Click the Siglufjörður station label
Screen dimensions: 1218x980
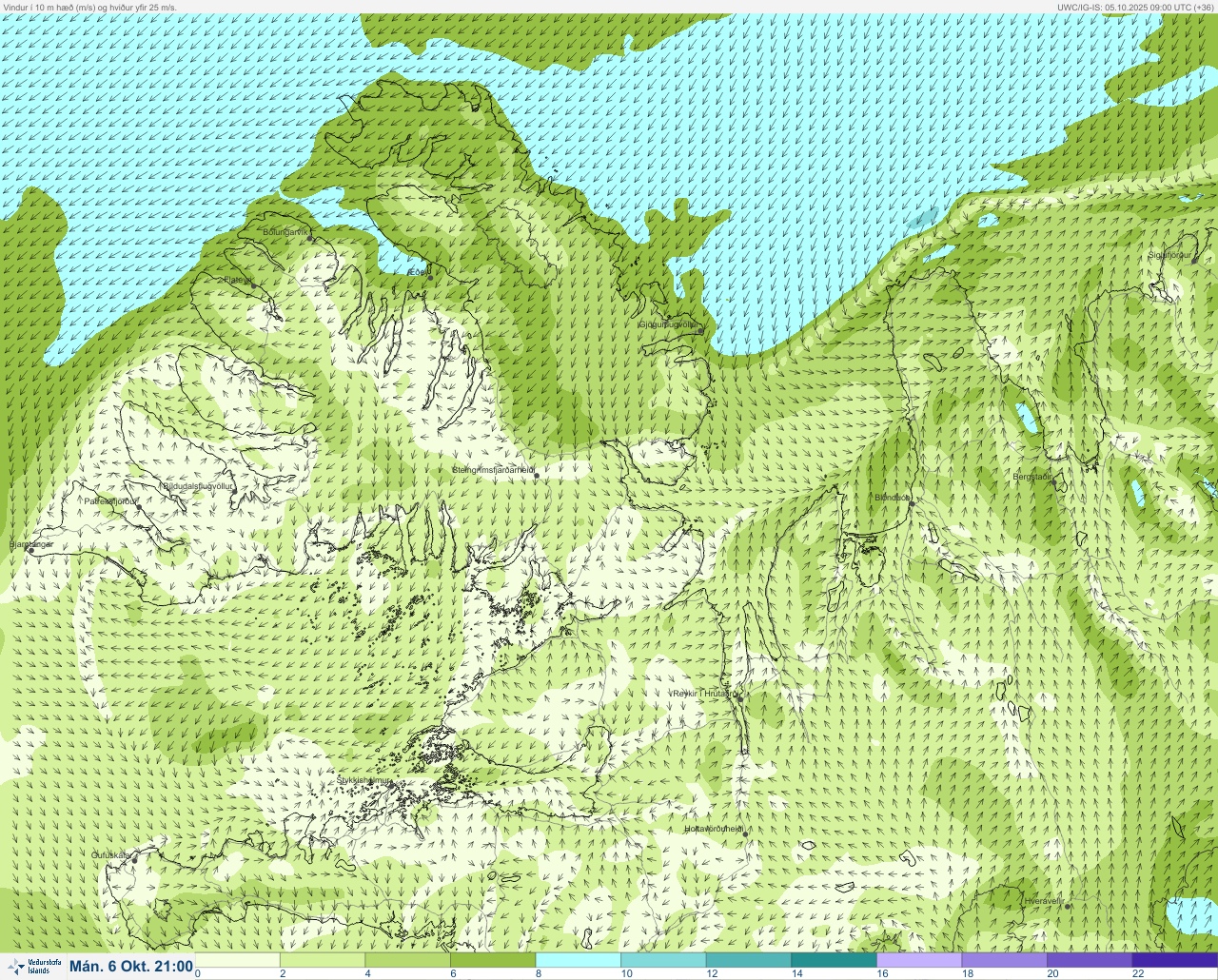click(1169, 255)
